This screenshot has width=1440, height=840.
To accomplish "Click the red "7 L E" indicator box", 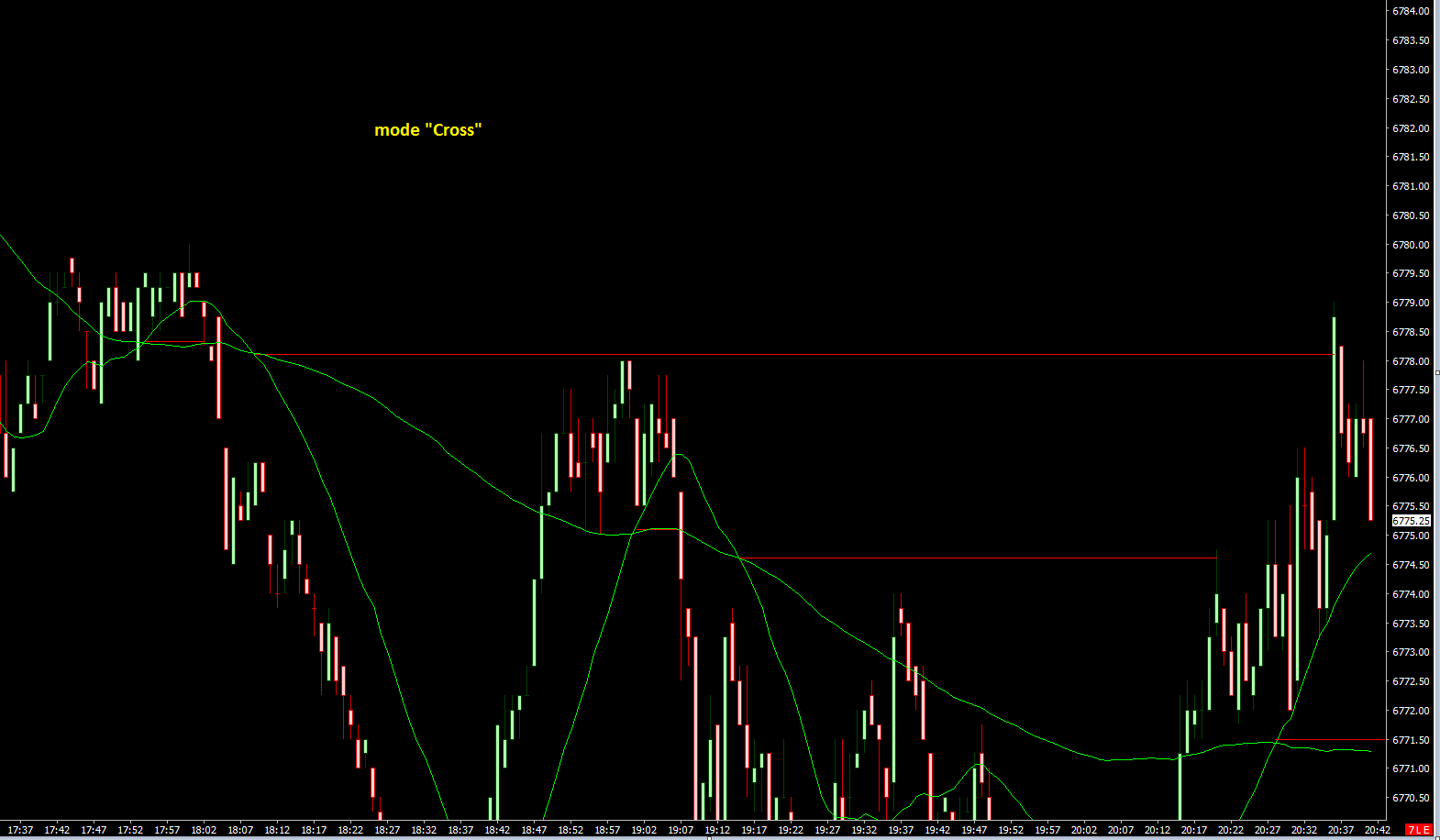I will click(1419, 830).
